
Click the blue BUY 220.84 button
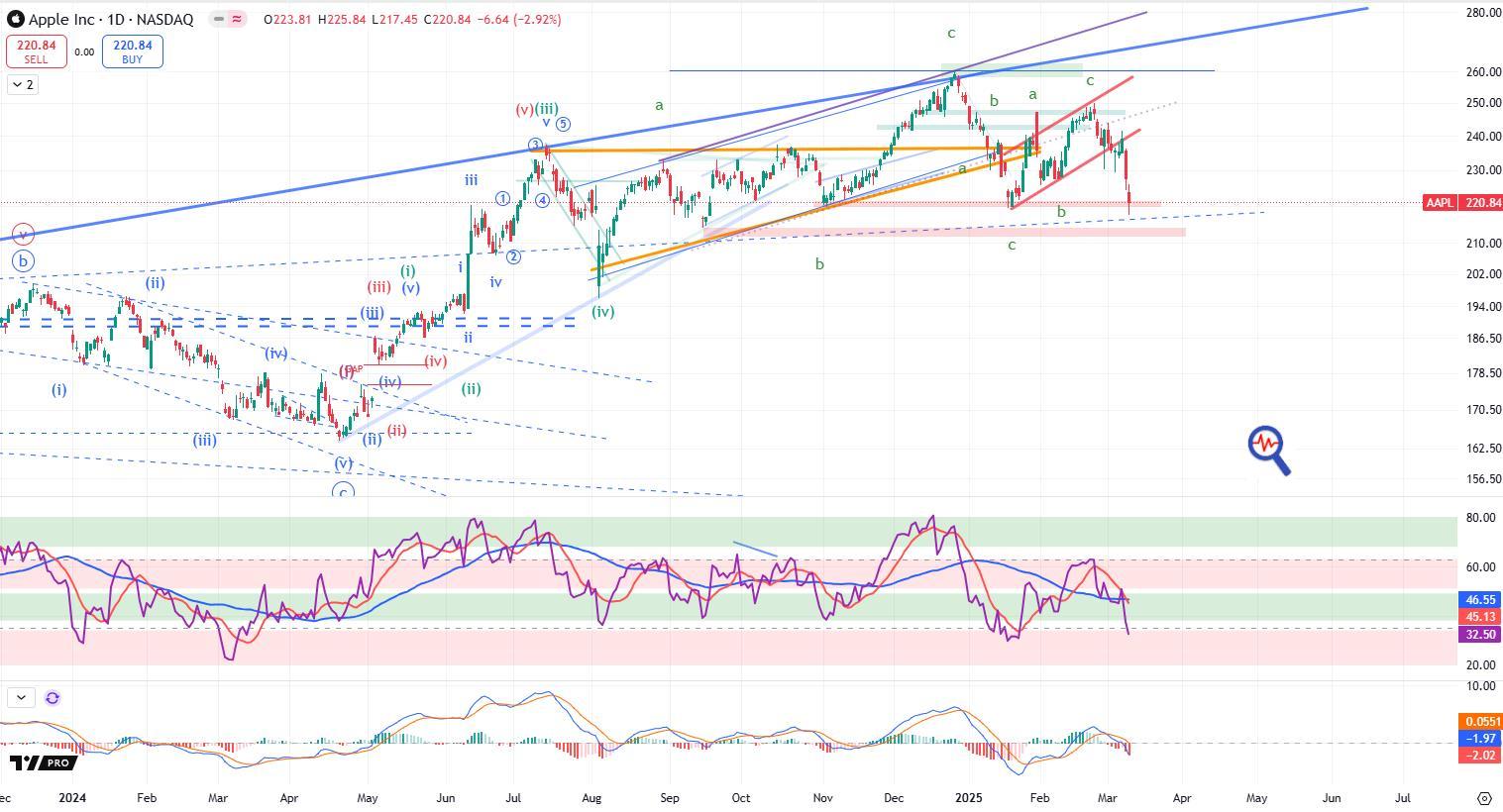coord(132,51)
